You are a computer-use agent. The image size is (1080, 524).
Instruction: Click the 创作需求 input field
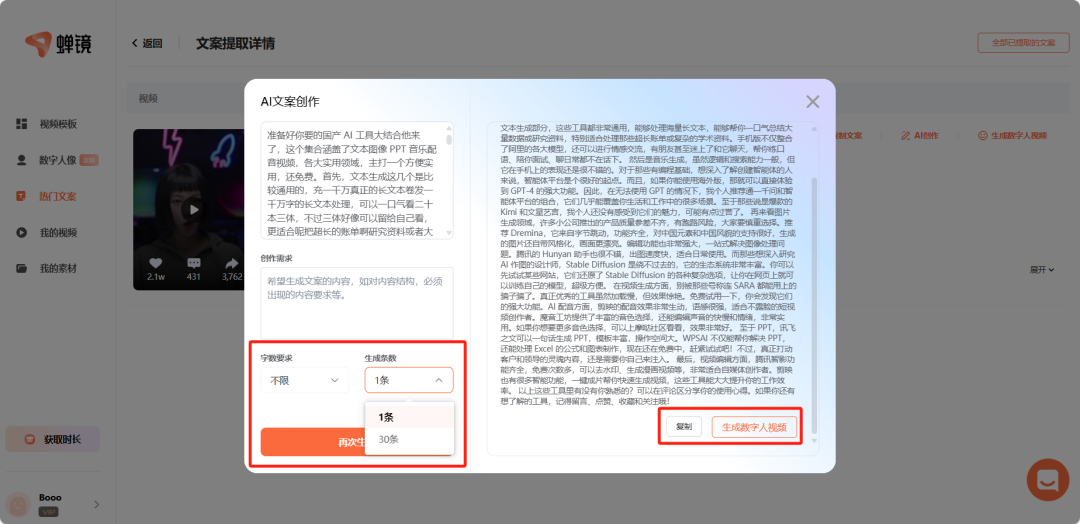pyautogui.click(x=357, y=303)
